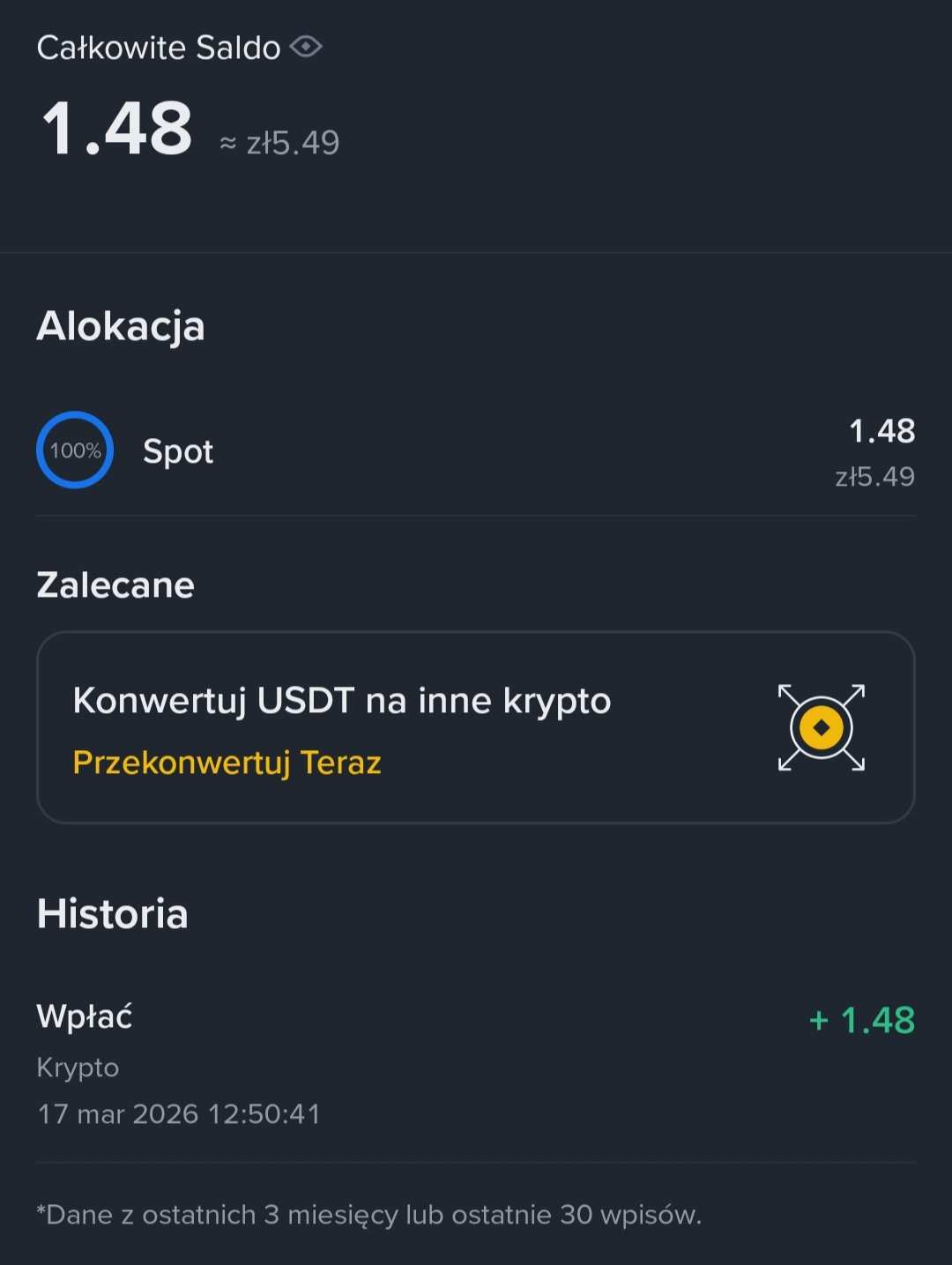952x1265 pixels.
Task: Click the ≈ zł5.49 converted total balance
Action: click(279, 143)
